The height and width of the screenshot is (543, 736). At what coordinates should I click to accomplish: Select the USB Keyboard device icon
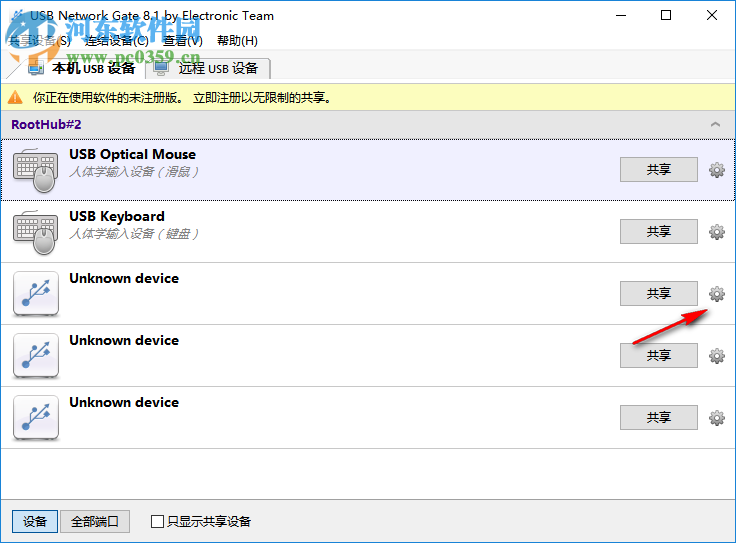pyautogui.click(x=36, y=232)
